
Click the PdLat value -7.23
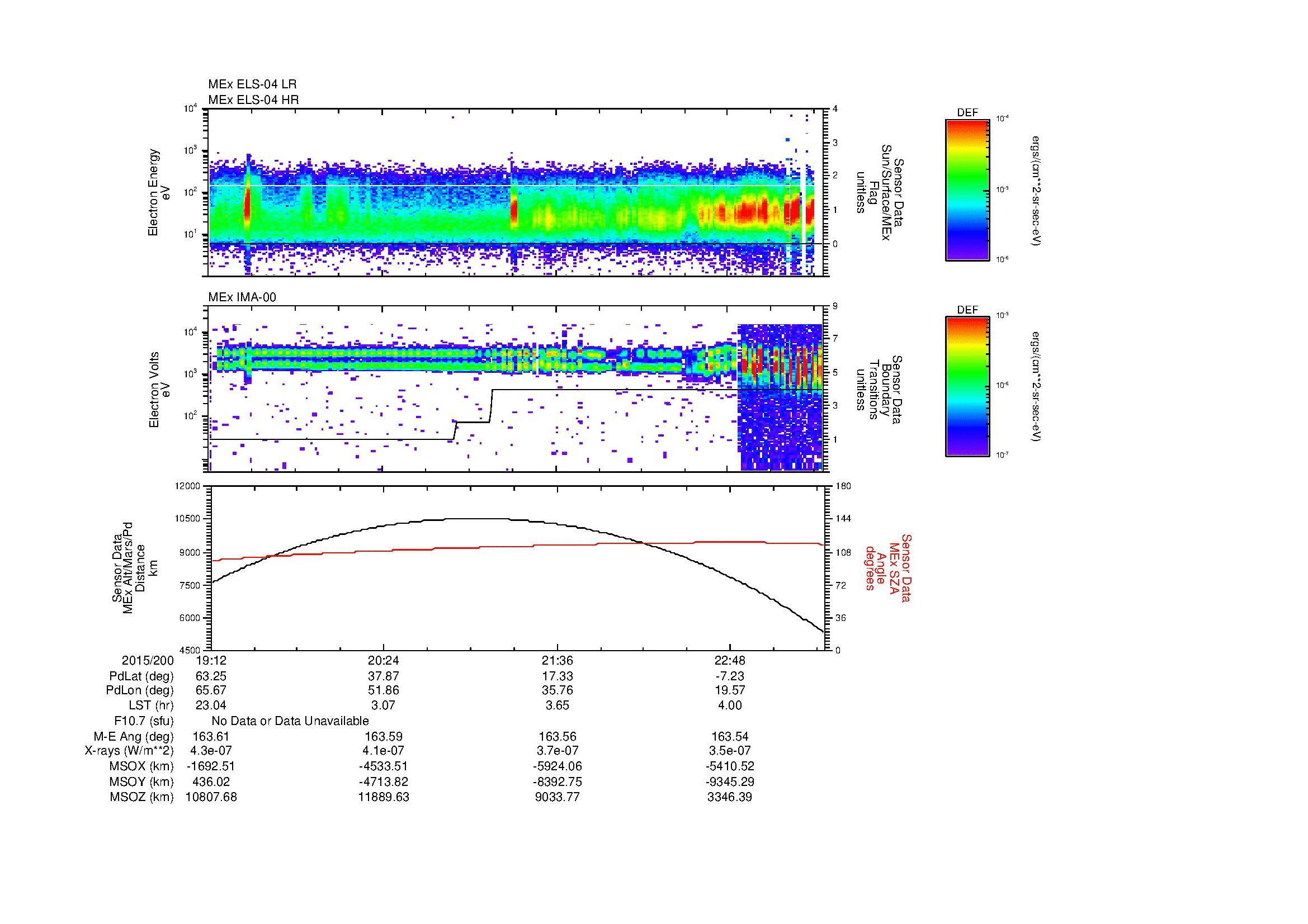coord(730,676)
